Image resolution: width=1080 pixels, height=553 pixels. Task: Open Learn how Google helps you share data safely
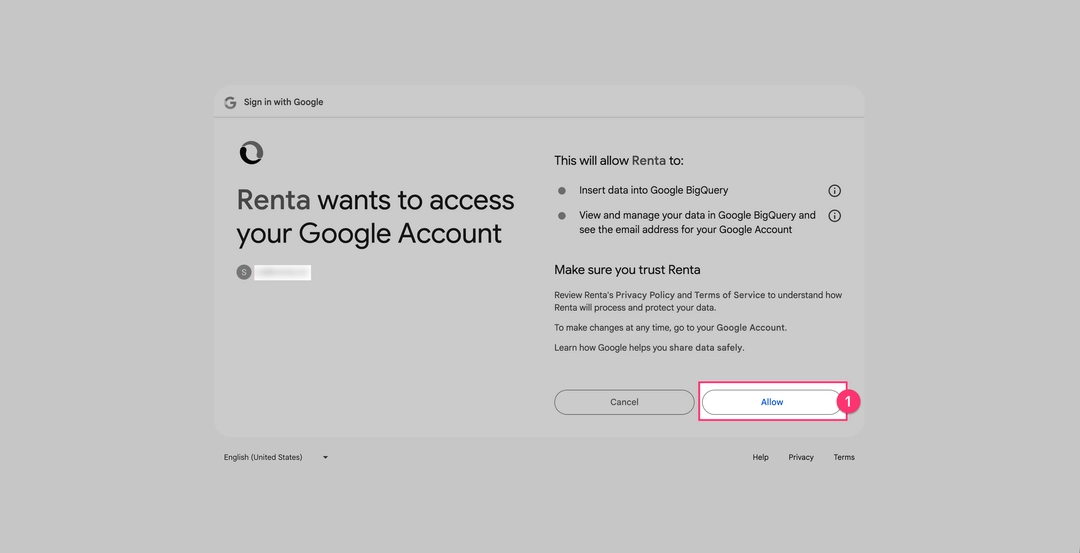tap(649, 348)
